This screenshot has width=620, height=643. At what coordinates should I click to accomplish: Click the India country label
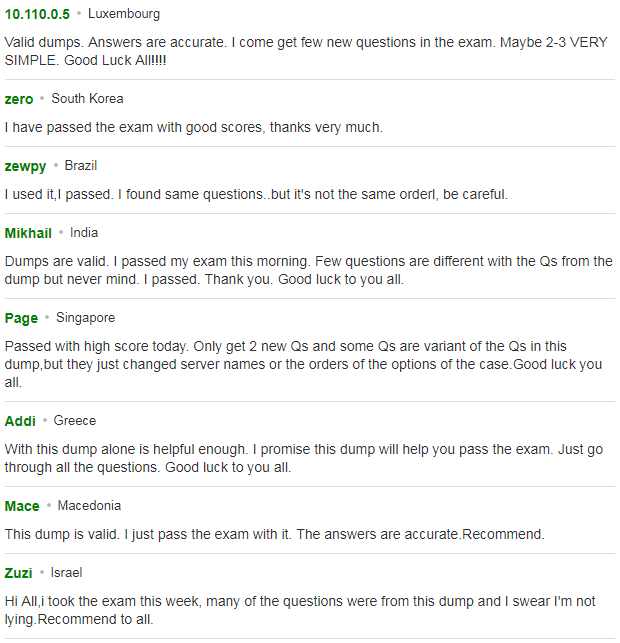84,233
